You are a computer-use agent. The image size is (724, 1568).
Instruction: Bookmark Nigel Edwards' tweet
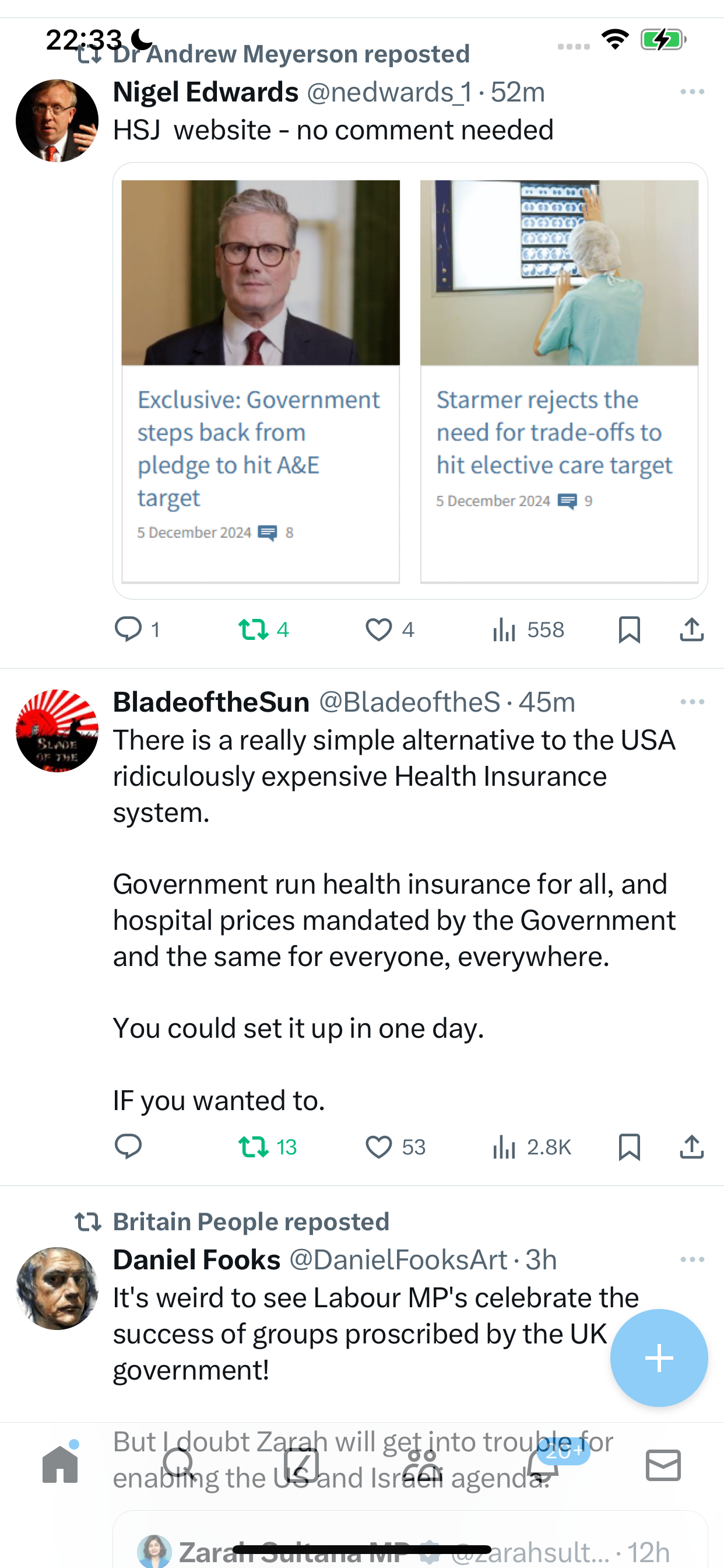click(629, 629)
